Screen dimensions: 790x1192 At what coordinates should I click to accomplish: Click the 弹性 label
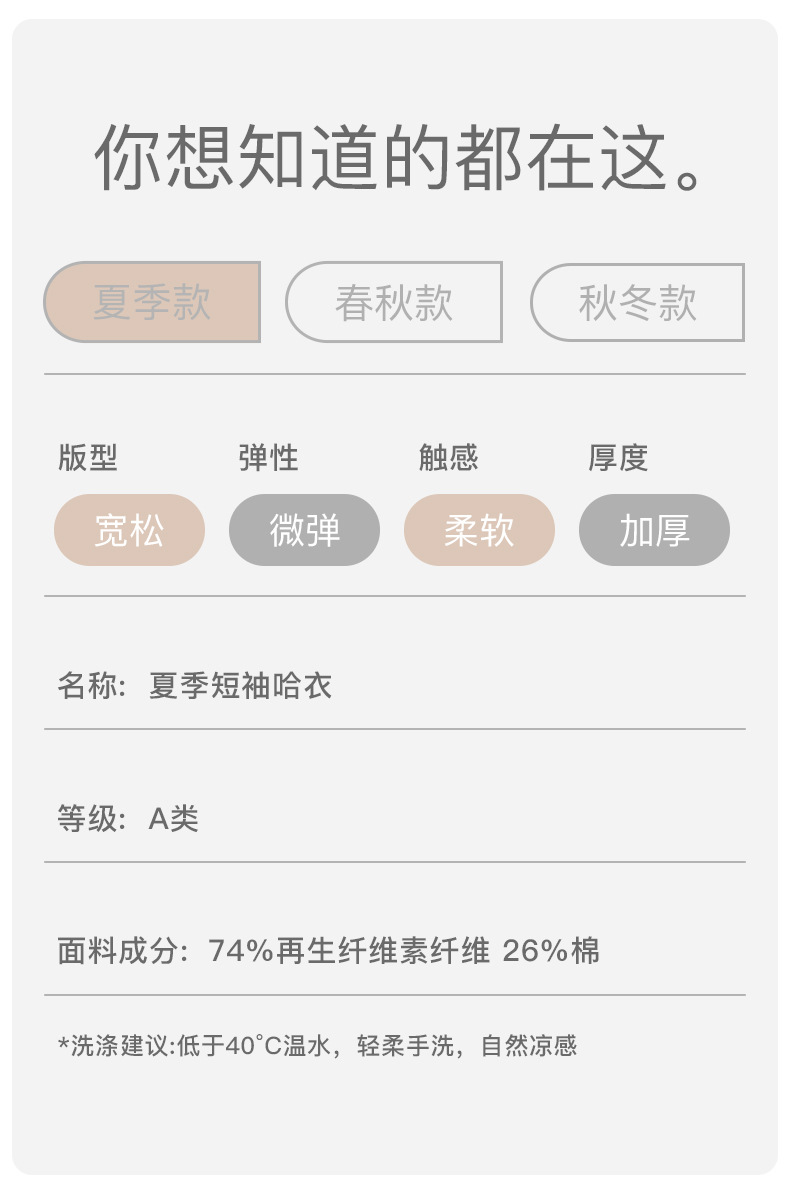(x=268, y=458)
